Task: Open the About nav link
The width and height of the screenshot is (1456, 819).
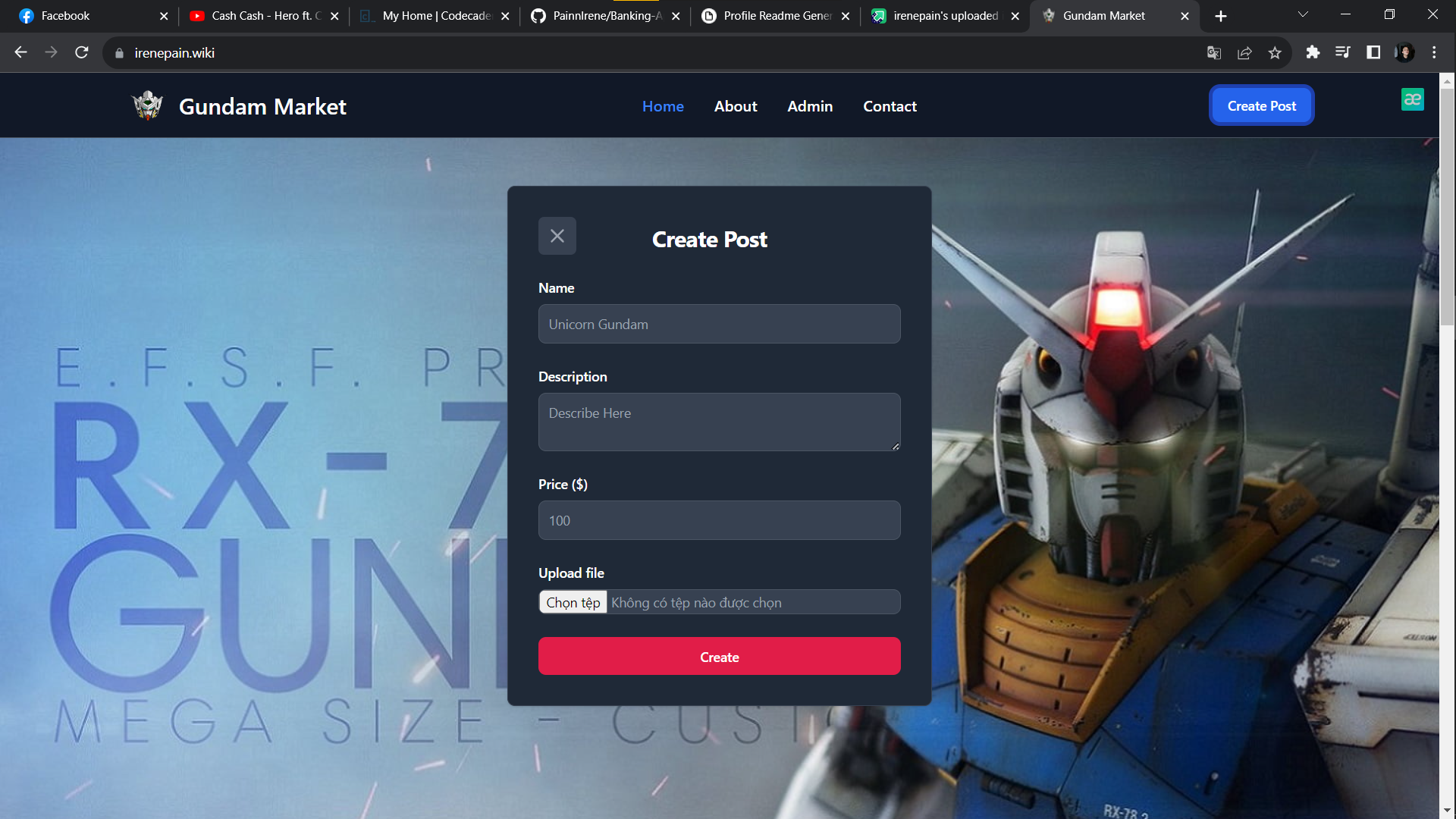Action: [736, 106]
